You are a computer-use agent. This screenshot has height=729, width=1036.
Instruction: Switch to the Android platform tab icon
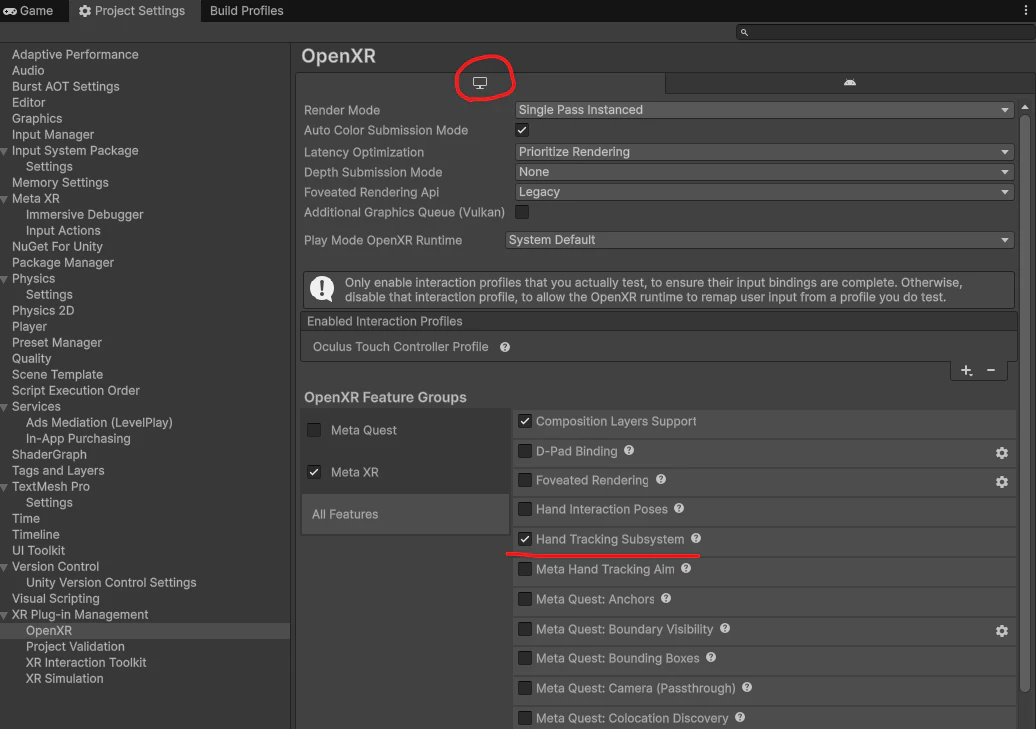850,82
